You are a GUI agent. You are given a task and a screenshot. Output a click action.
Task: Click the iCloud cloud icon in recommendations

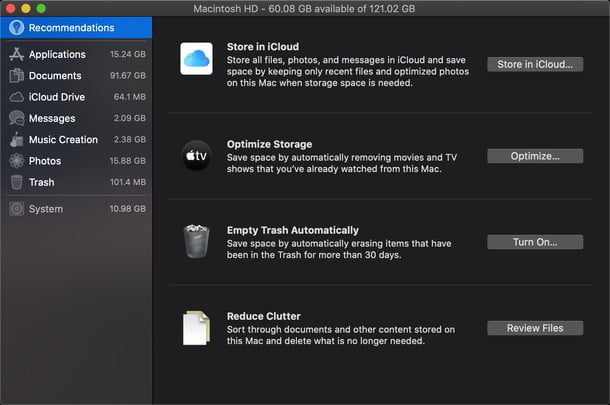196,59
